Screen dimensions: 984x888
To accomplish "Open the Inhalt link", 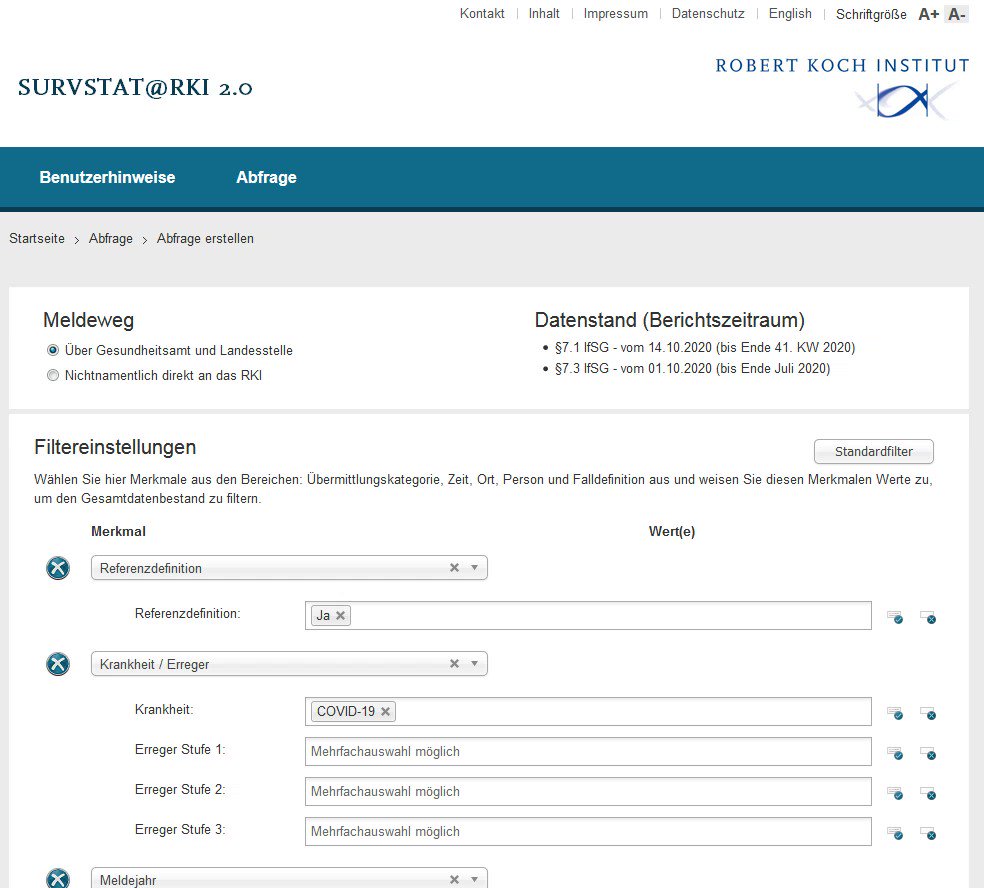I will coord(544,14).
